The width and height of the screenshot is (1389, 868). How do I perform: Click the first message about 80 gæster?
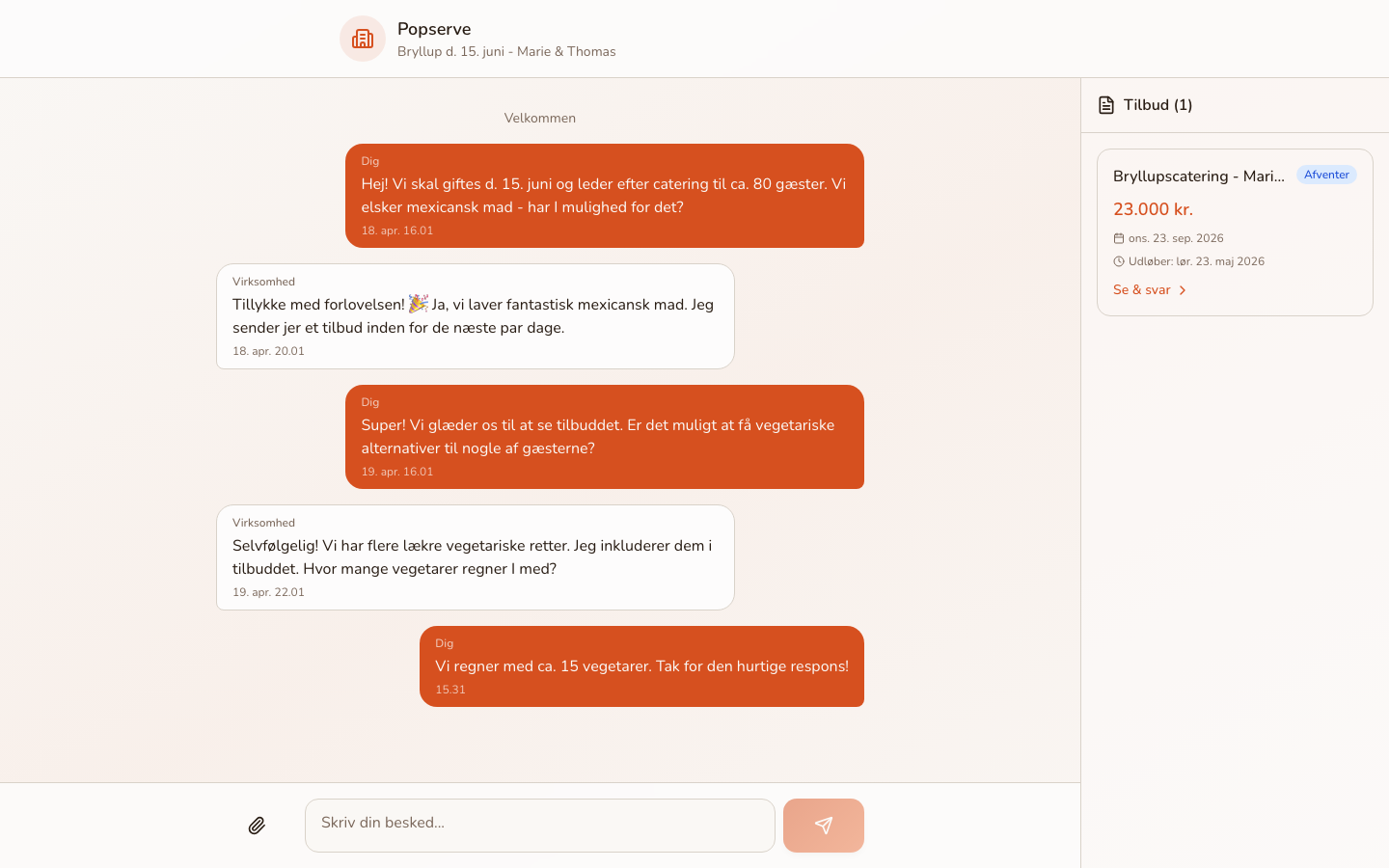604,196
